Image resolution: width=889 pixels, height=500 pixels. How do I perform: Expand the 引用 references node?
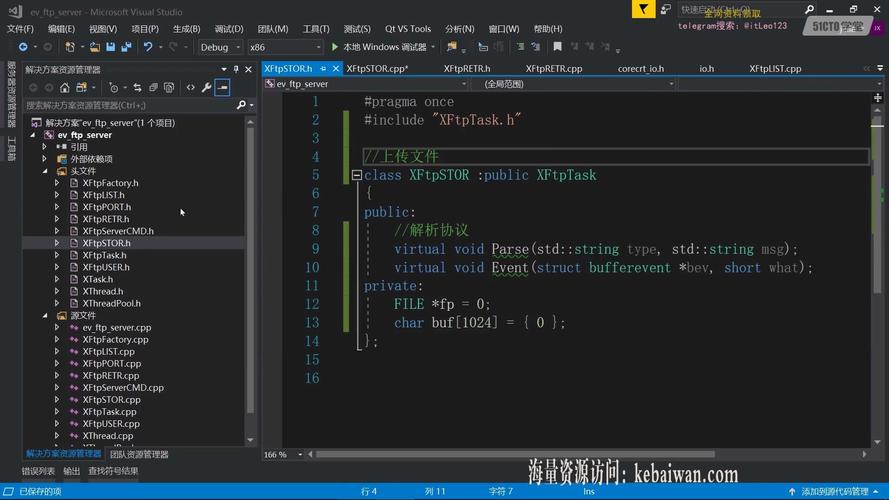click(x=45, y=147)
